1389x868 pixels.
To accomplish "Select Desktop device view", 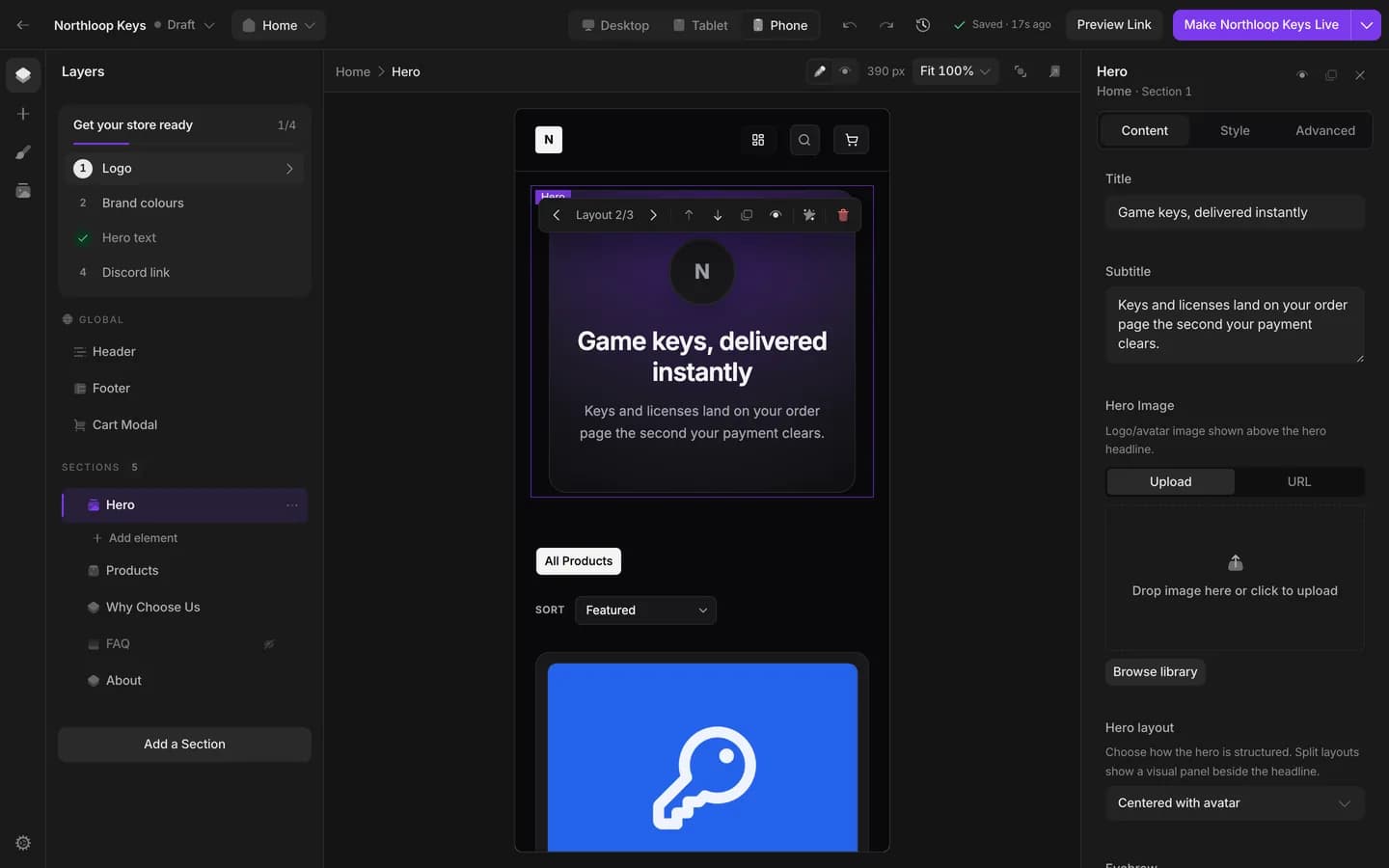I will (x=615, y=25).
